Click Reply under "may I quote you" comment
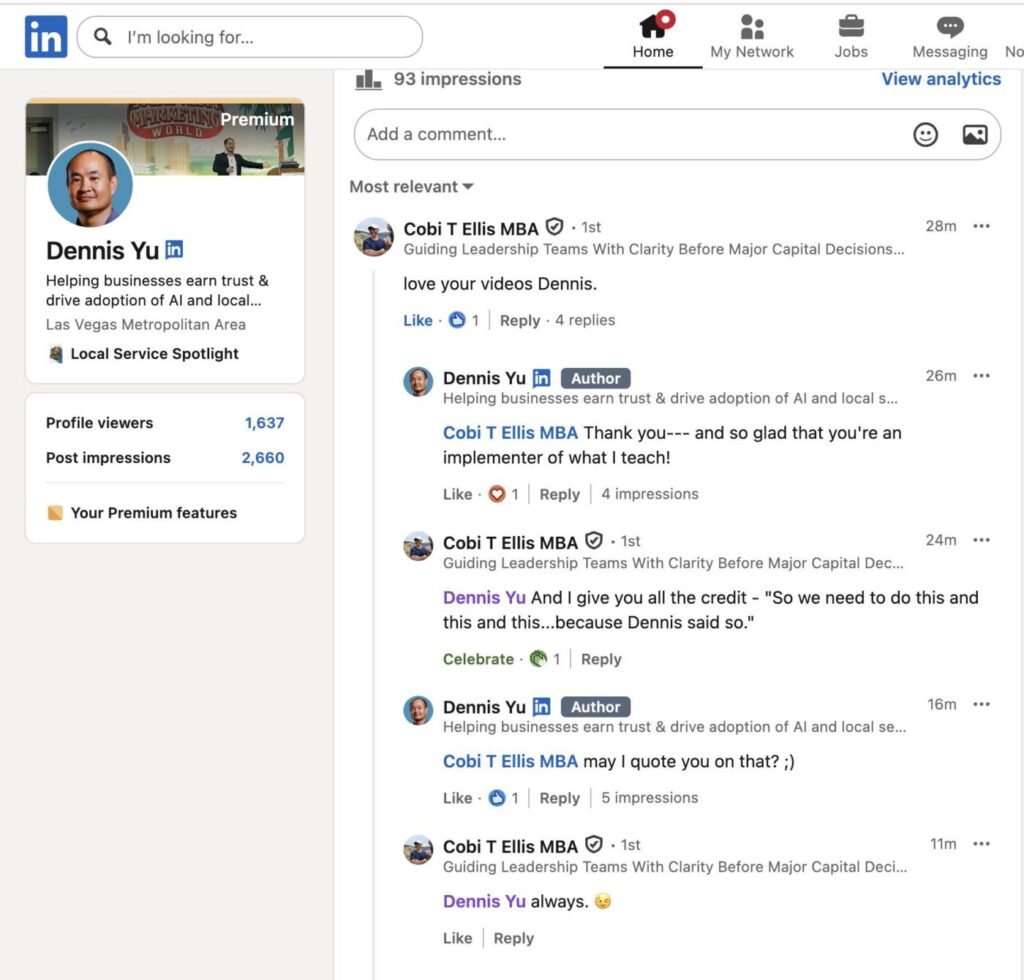1024x980 pixels. (x=559, y=798)
